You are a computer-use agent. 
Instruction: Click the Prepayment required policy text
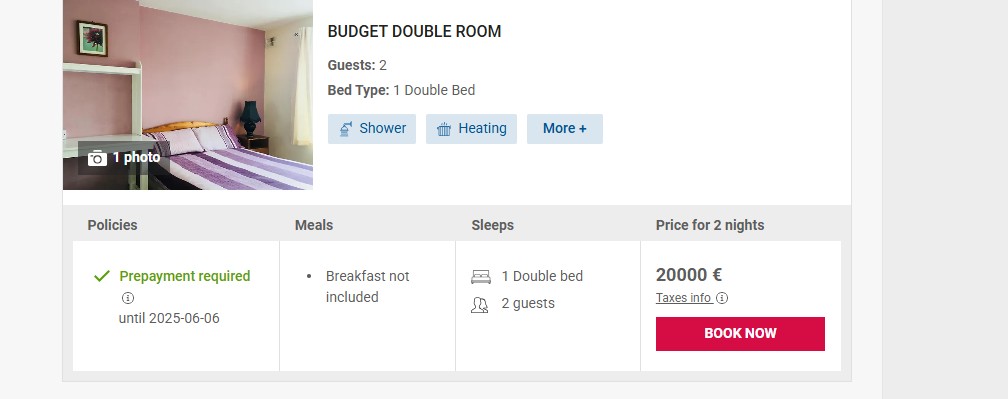coord(184,276)
